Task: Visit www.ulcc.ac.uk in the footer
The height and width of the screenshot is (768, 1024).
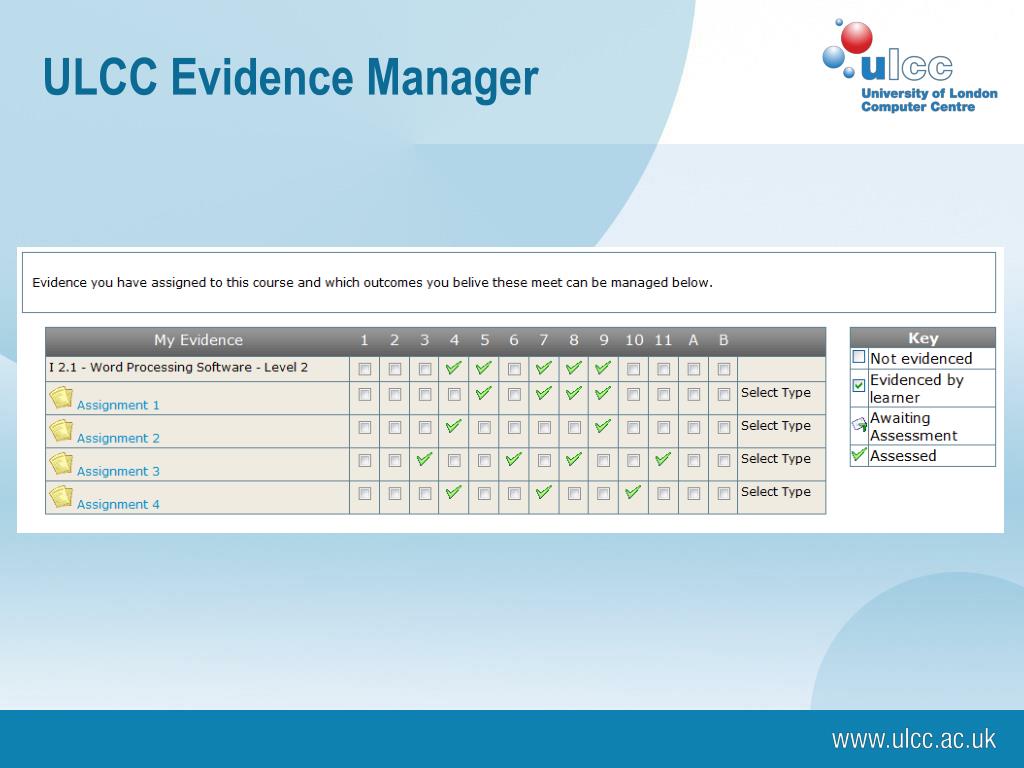Action: (x=914, y=739)
